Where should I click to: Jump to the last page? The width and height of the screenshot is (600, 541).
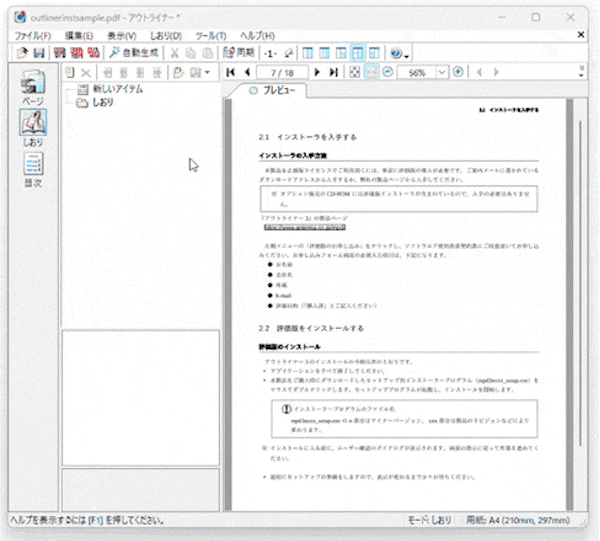[x=333, y=73]
